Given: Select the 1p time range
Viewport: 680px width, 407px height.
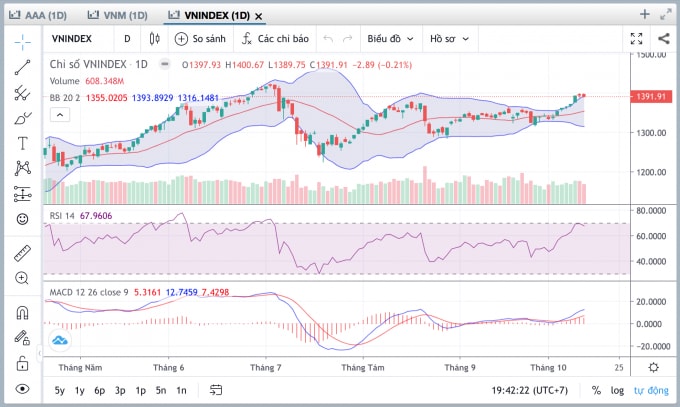Looking at the screenshot, I should (x=141, y=391).
